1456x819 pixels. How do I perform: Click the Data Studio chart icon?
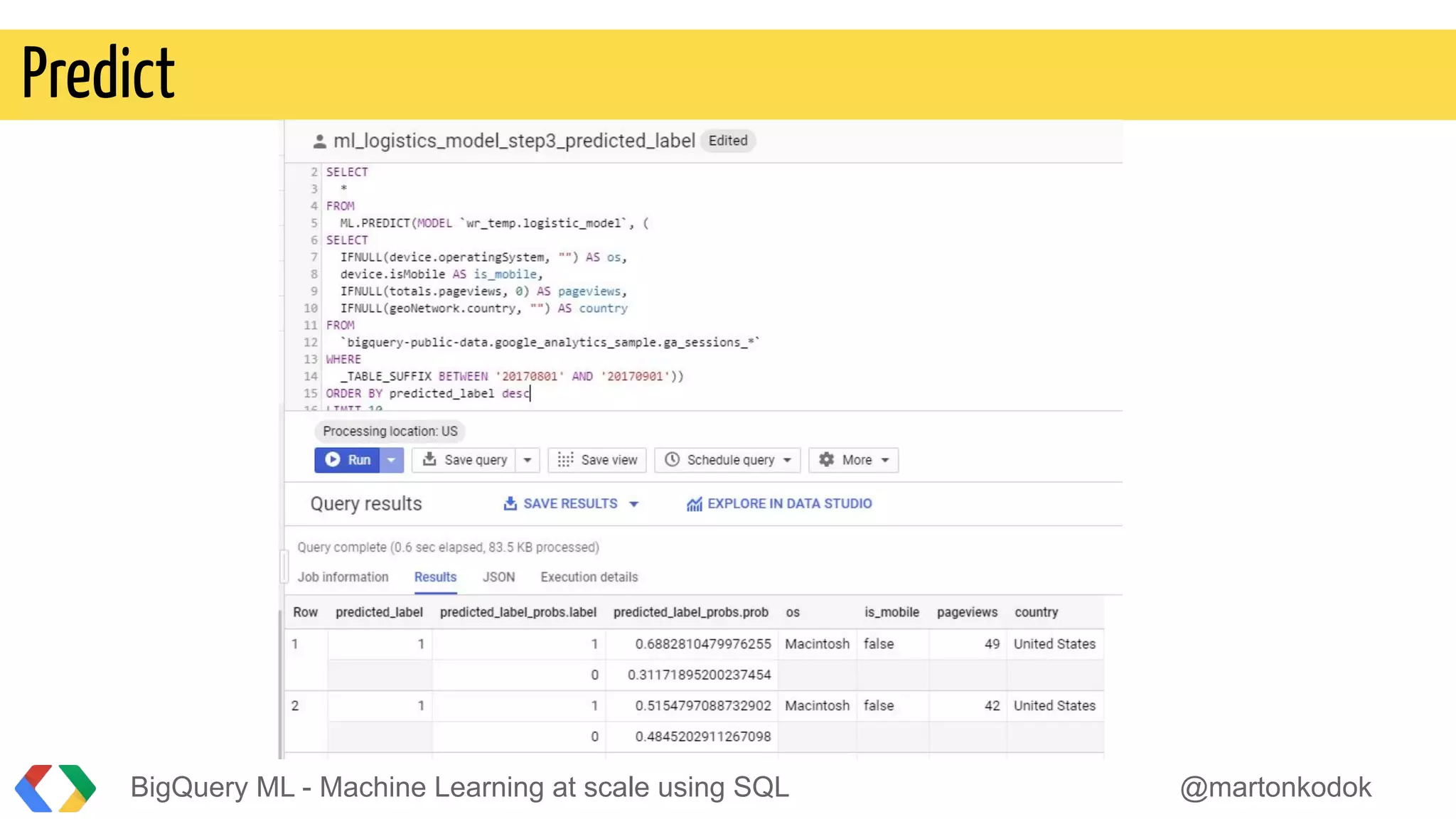pos(695,504)
